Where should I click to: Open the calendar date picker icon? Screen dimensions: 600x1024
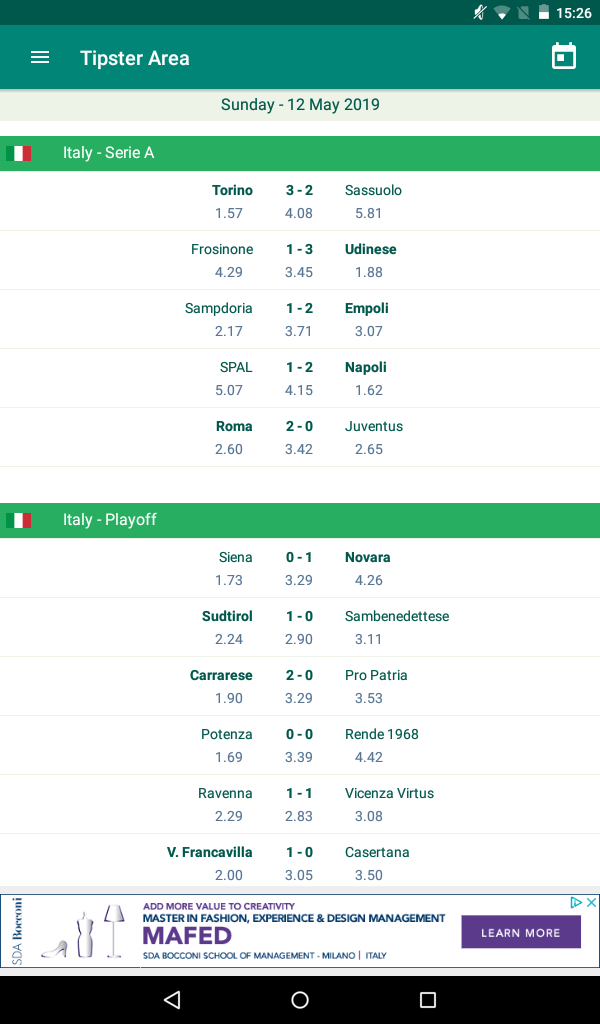click(563, 57)
